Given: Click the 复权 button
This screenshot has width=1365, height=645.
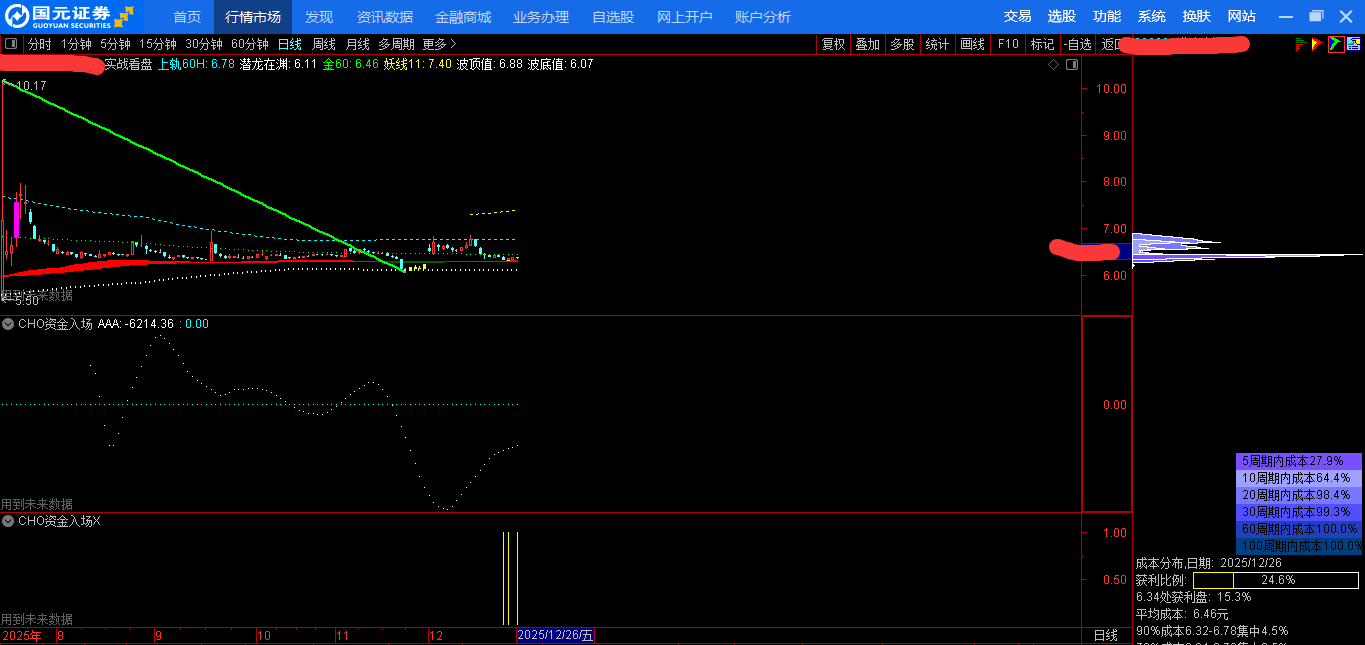Looking at the screenshot, I should pyautogui.click(x=834, y=44).
